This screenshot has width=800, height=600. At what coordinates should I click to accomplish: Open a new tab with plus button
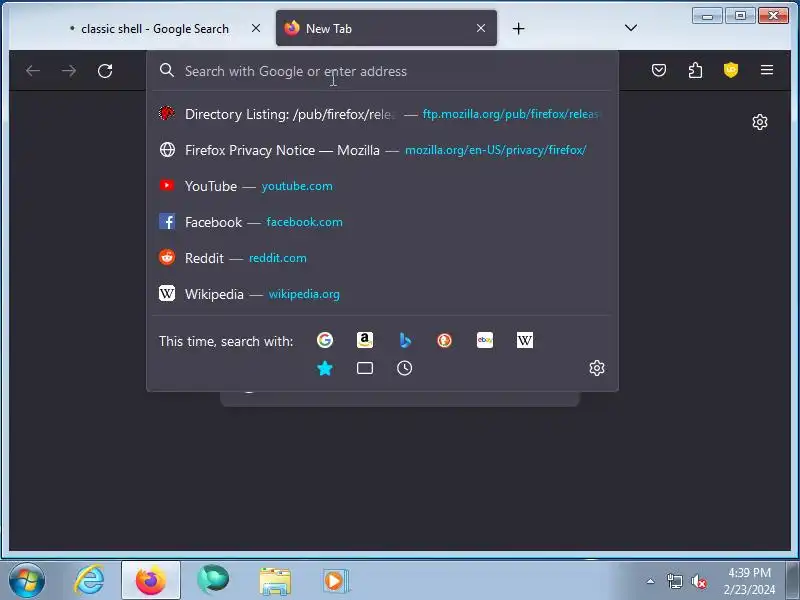coord(518,29)
